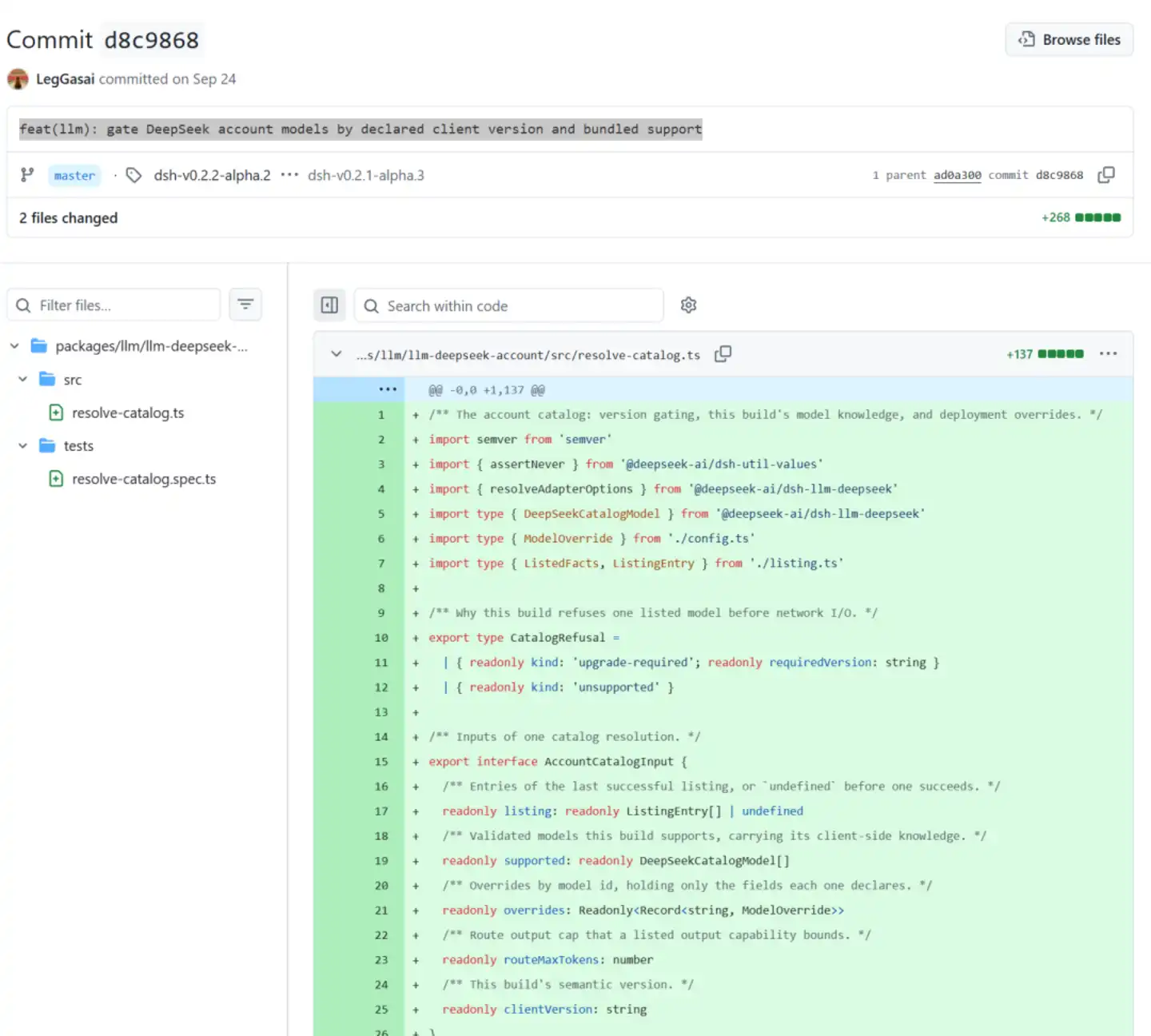Focus the Search within code field

508,305
